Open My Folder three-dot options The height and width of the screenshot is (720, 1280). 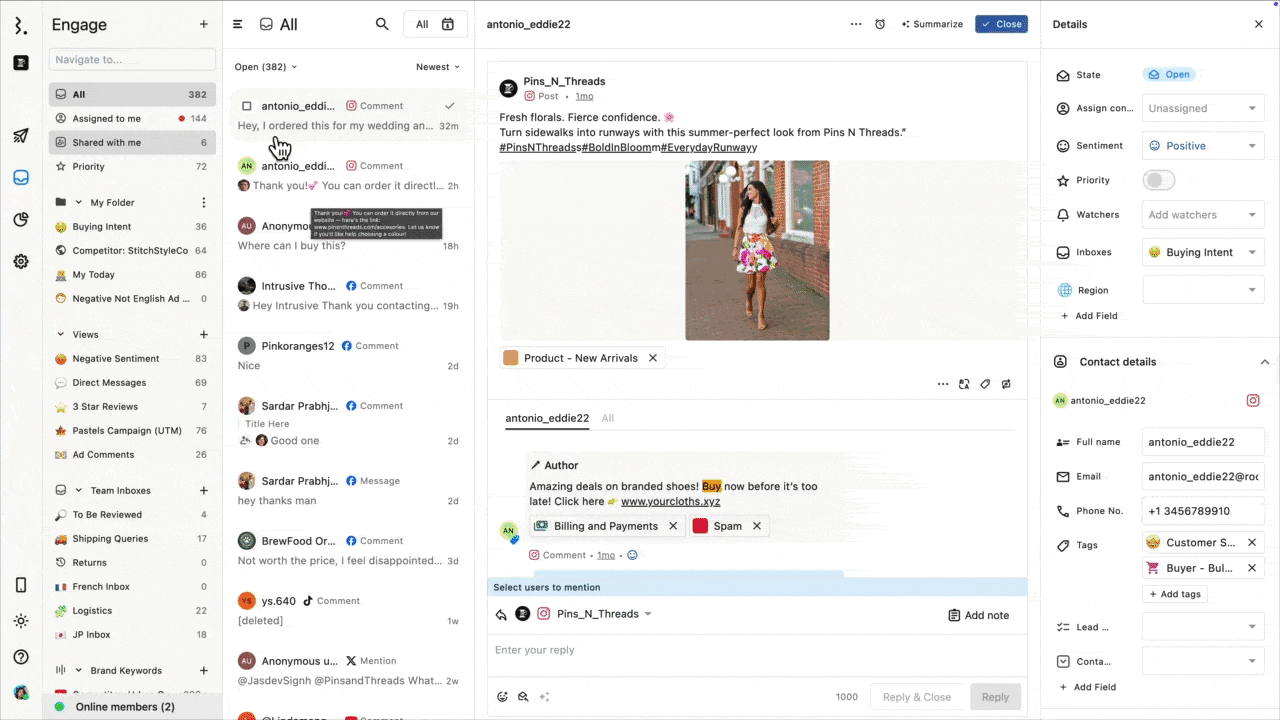(x=204, y=203)
